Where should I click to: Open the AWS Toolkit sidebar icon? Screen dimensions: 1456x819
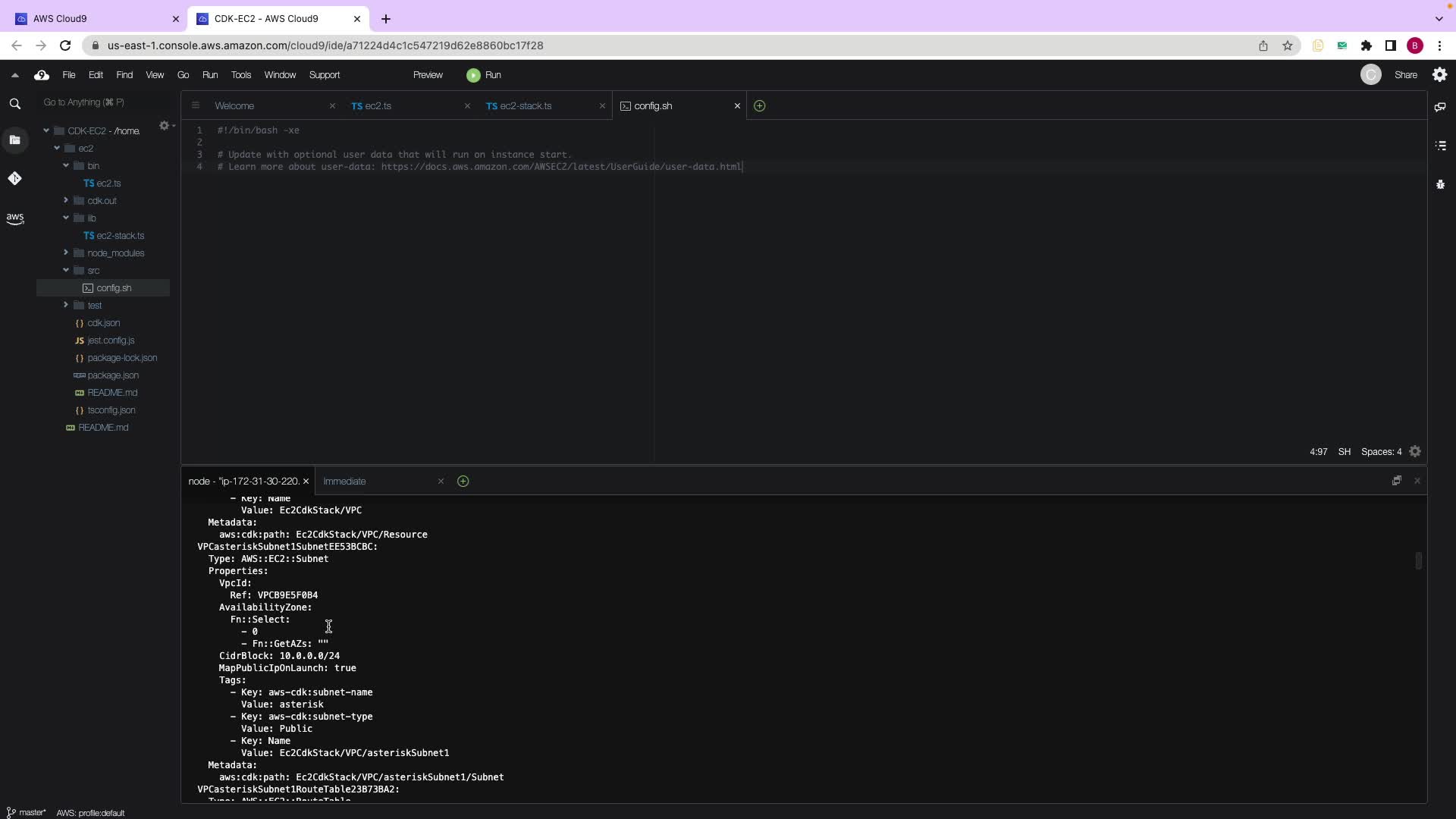[x=14, y=218]
